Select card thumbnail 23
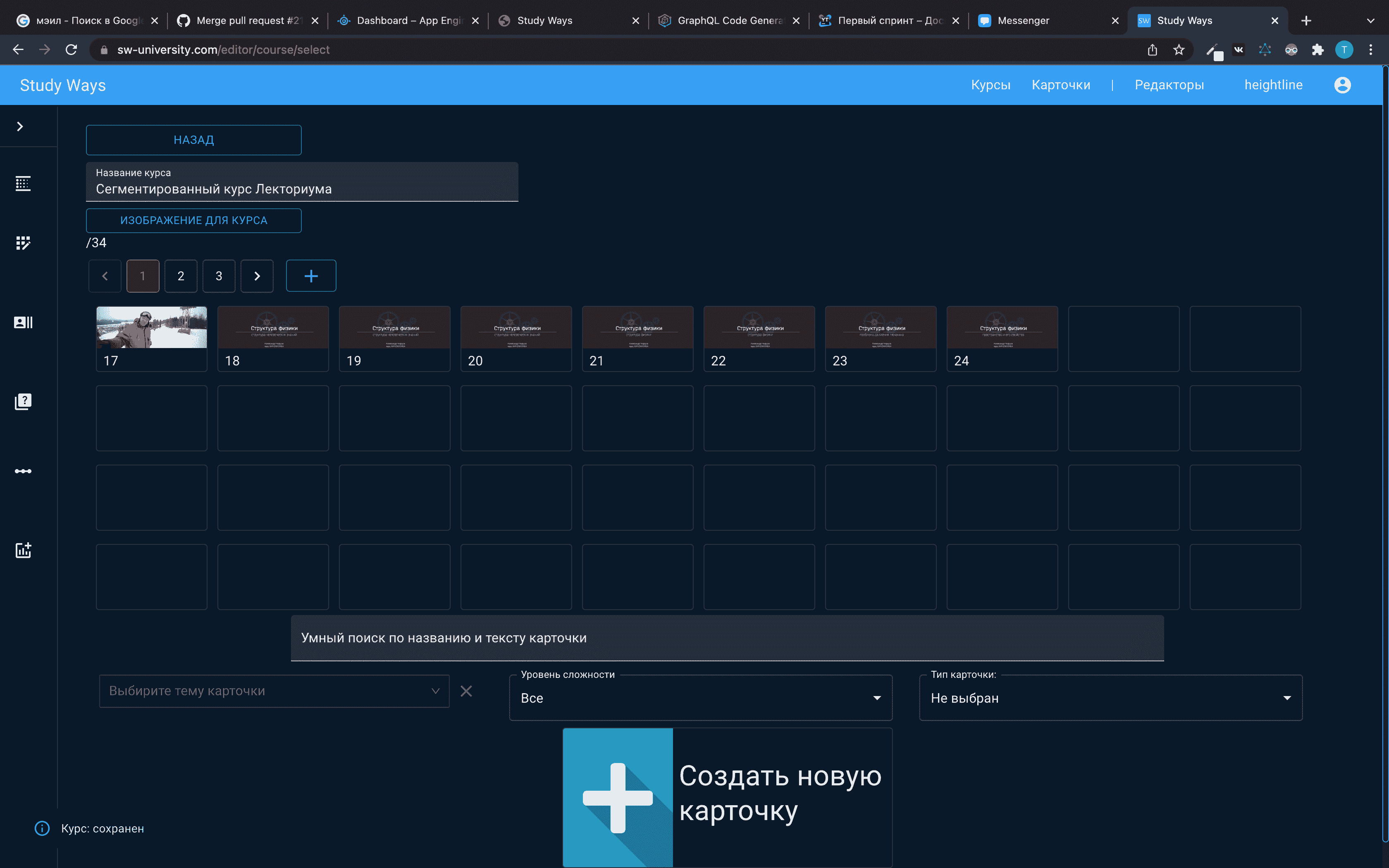 [881, 339]
